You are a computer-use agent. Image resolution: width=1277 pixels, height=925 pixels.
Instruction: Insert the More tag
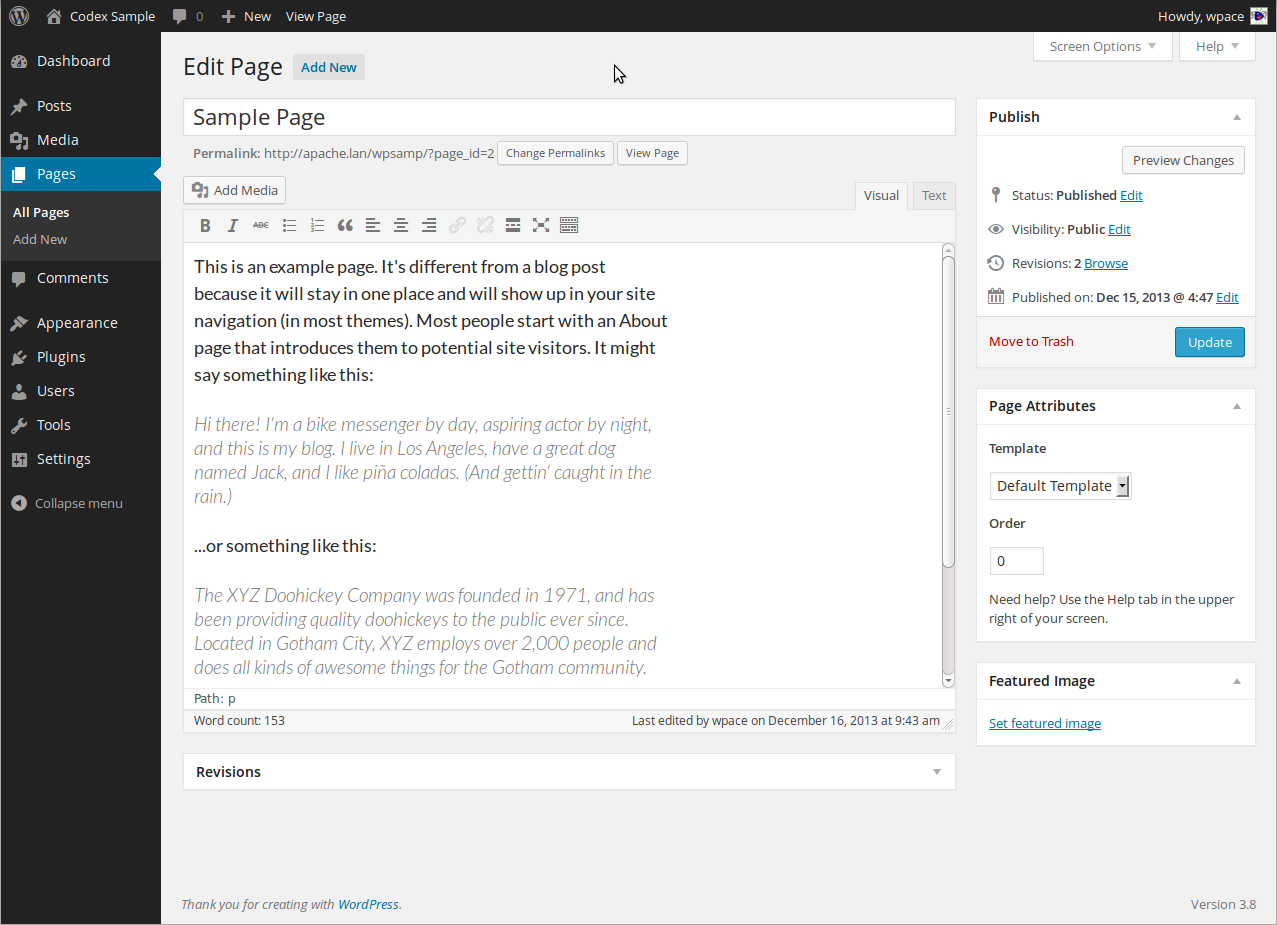(x=513, y=226)
